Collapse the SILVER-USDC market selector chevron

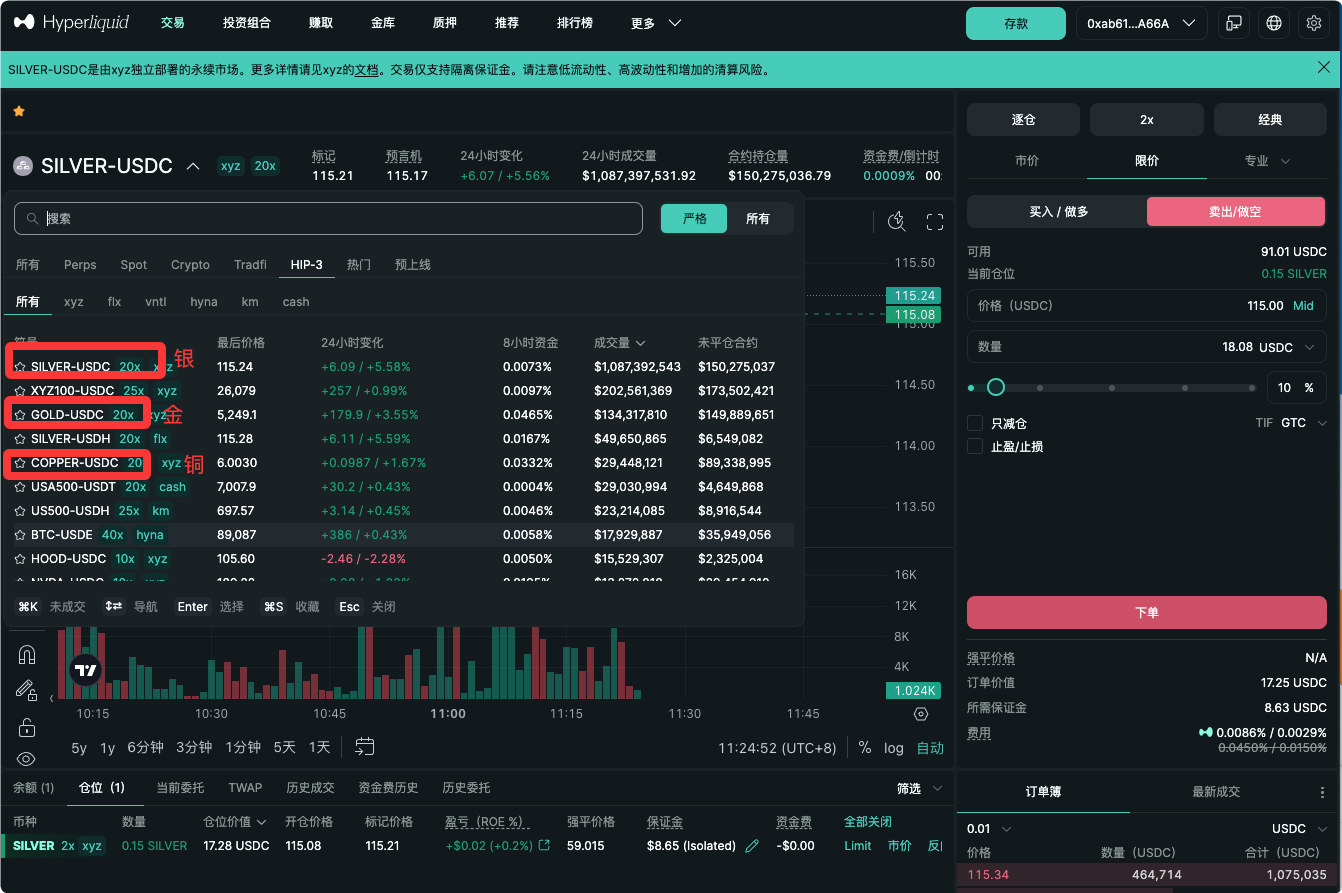[x=192, y=166]
